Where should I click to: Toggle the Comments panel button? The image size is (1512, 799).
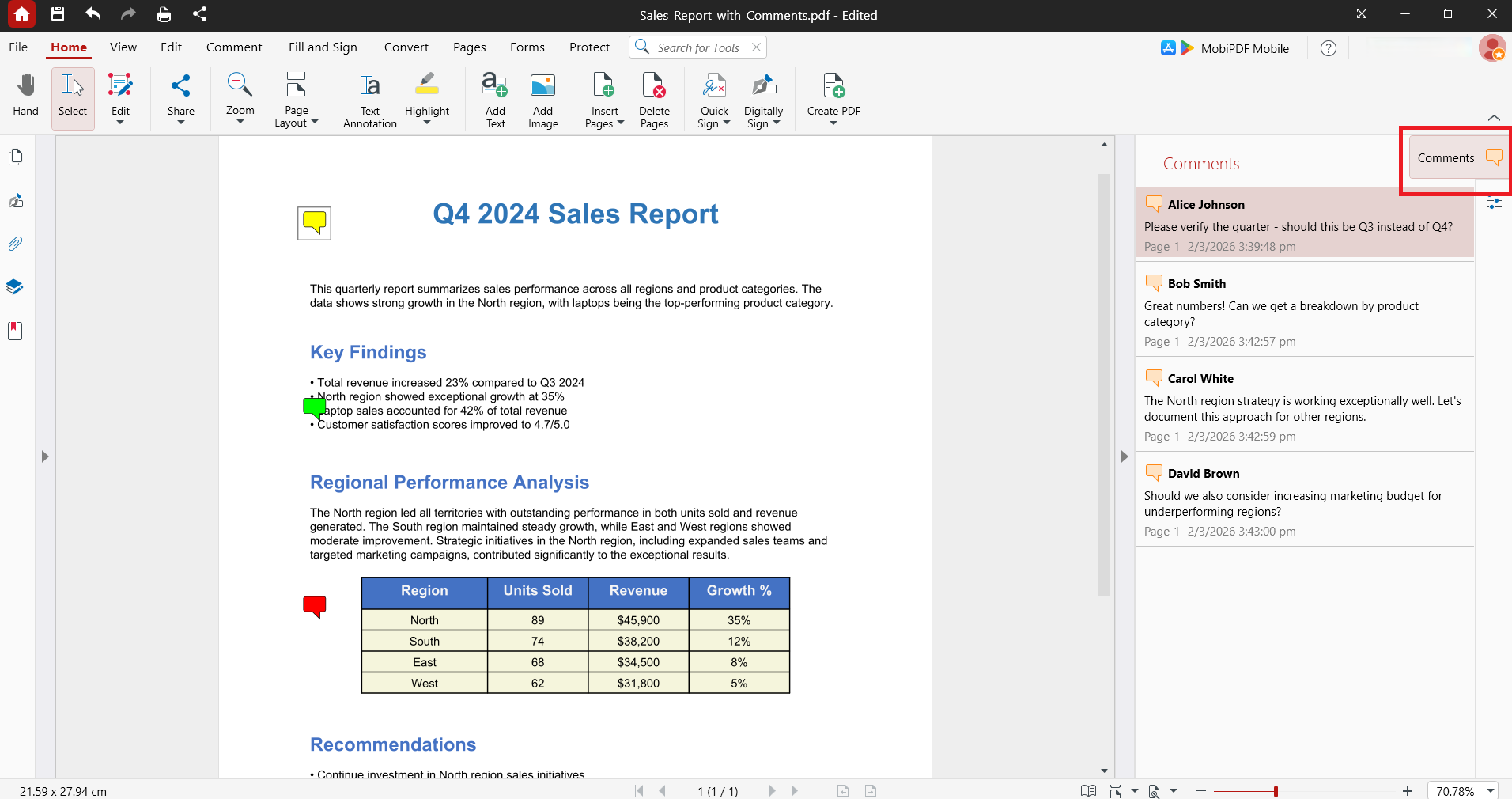[x=1457, y=157]
